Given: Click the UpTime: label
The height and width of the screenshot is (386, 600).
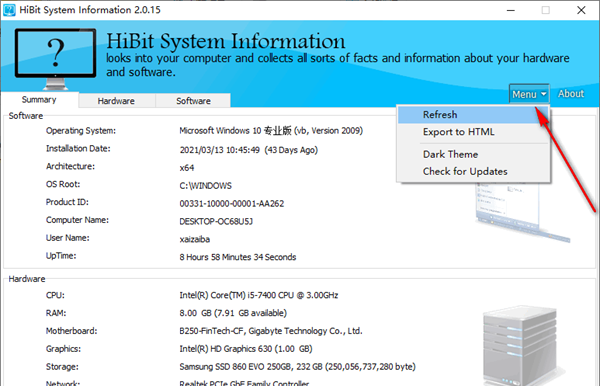Looking at the screenshot, I should coord(61,256).
